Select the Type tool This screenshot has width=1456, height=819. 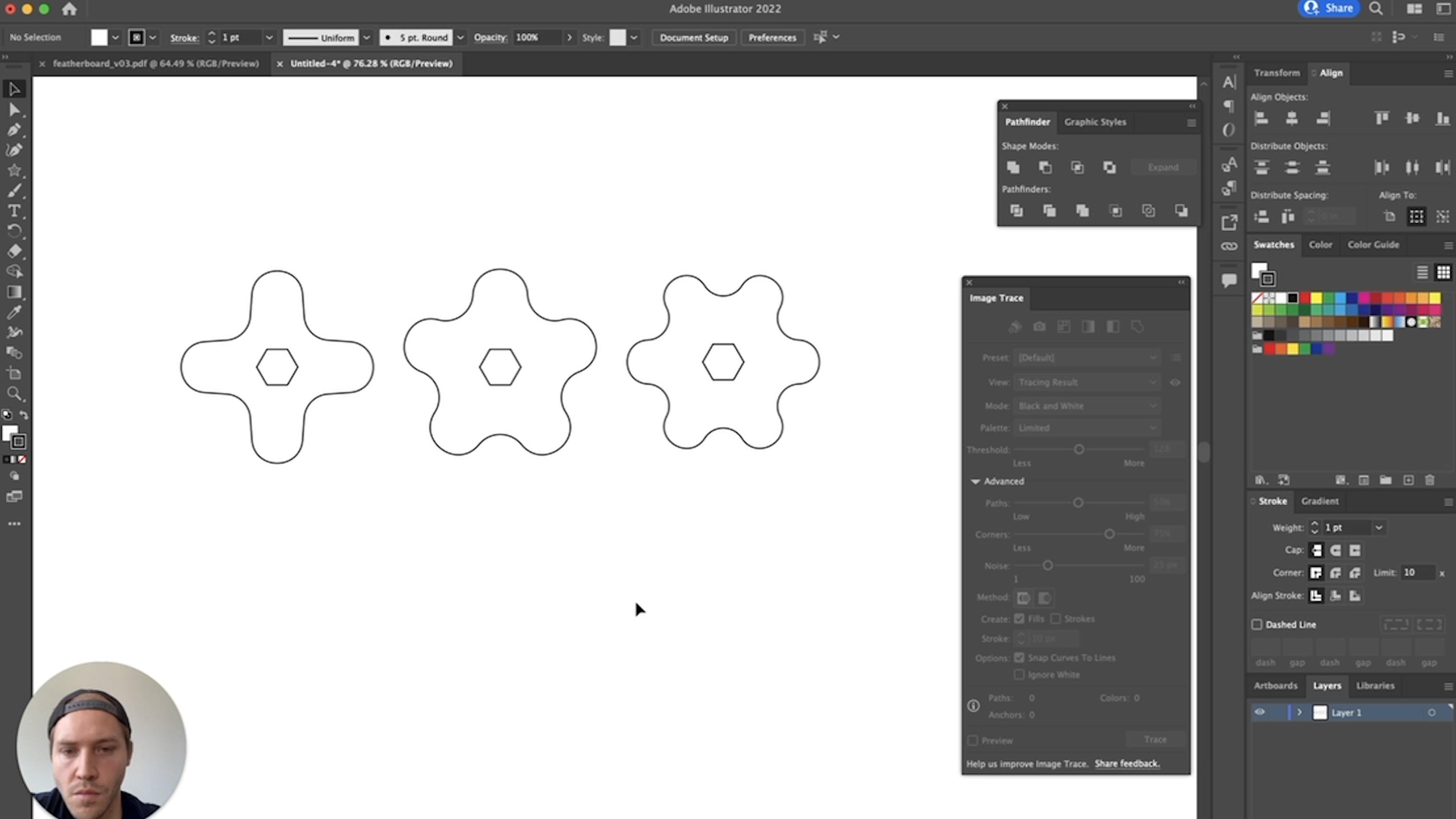14,211
